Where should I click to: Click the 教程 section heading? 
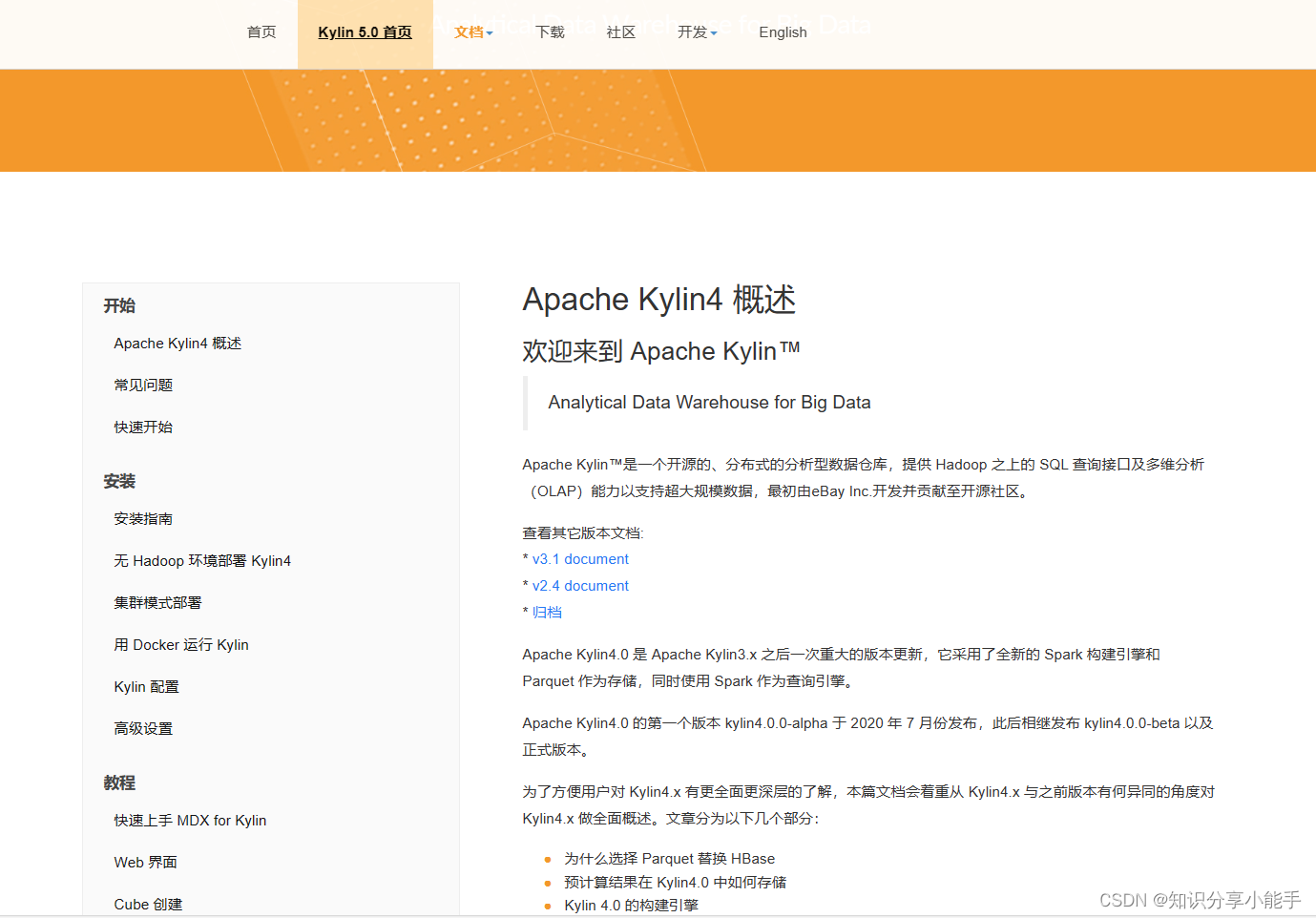119,782
